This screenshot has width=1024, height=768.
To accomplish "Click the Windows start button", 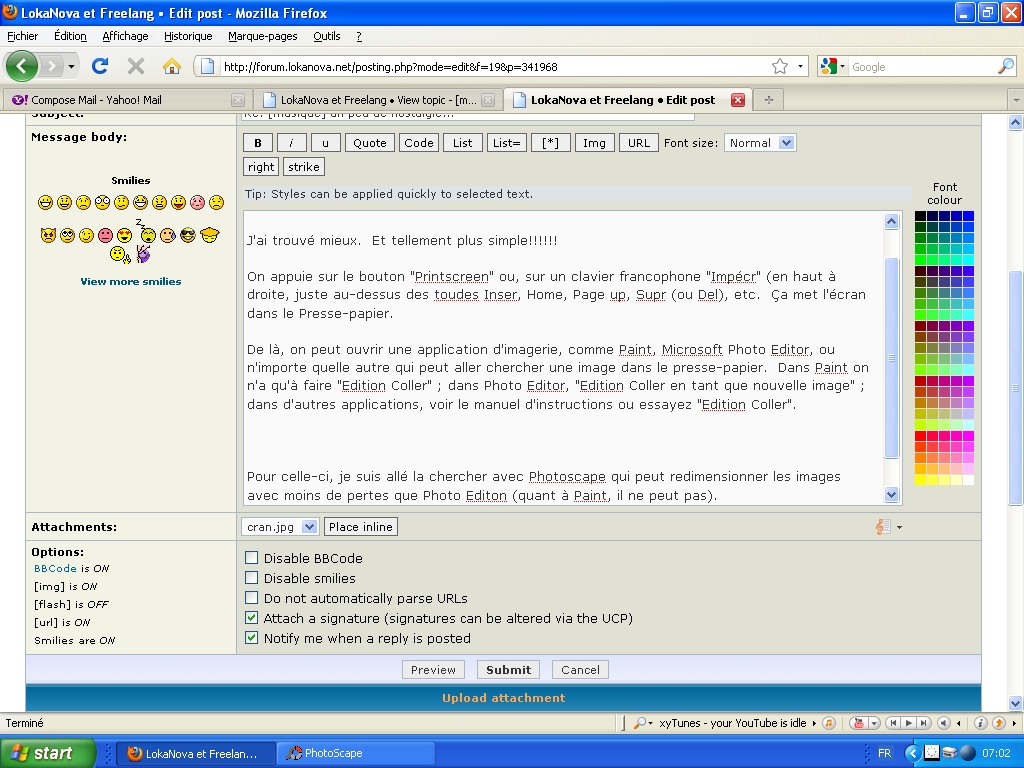I will pos(47,753).
